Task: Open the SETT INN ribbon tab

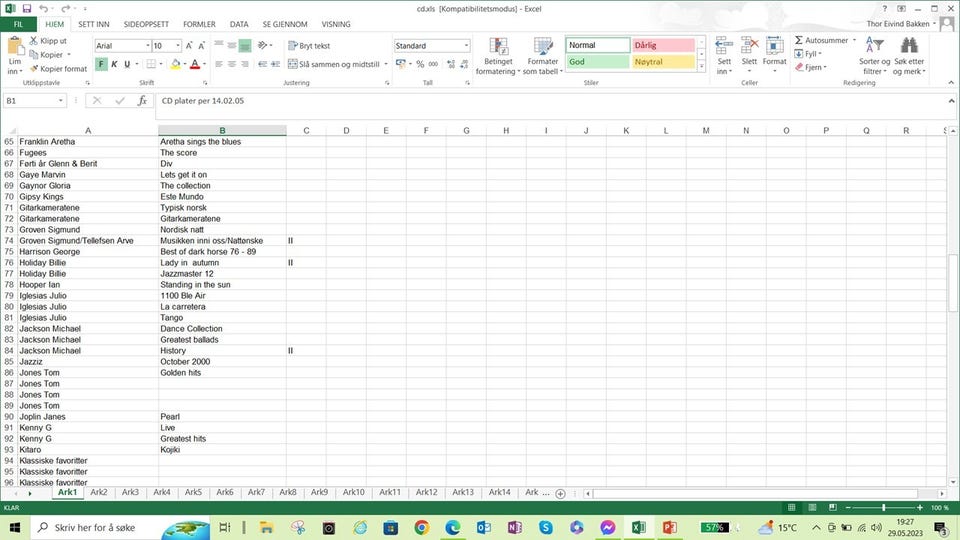Action: [x=94, y=24]
